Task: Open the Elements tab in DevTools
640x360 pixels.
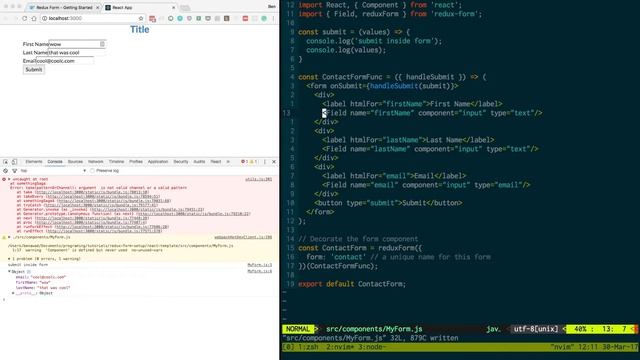Action: (x=34, y=162)
